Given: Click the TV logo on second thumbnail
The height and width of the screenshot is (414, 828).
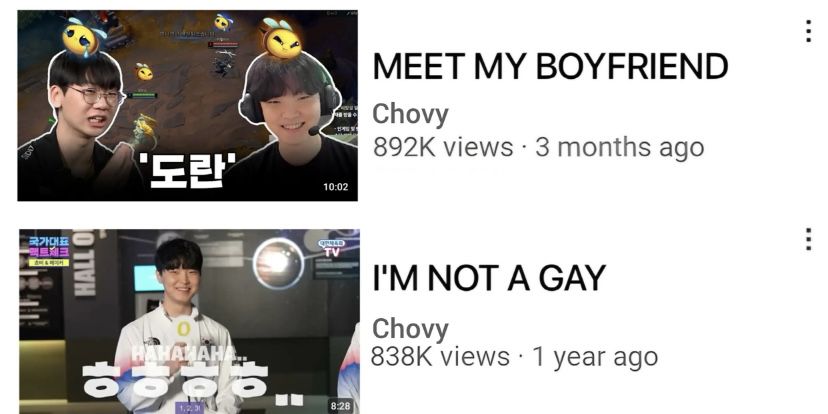Looking at the screenshot, I should click(332, 247).
